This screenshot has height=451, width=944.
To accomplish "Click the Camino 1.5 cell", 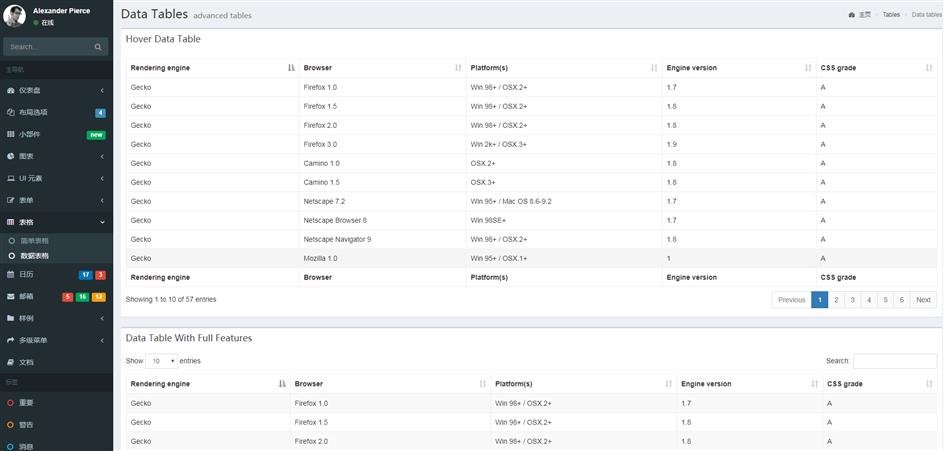I will [382, 182].
